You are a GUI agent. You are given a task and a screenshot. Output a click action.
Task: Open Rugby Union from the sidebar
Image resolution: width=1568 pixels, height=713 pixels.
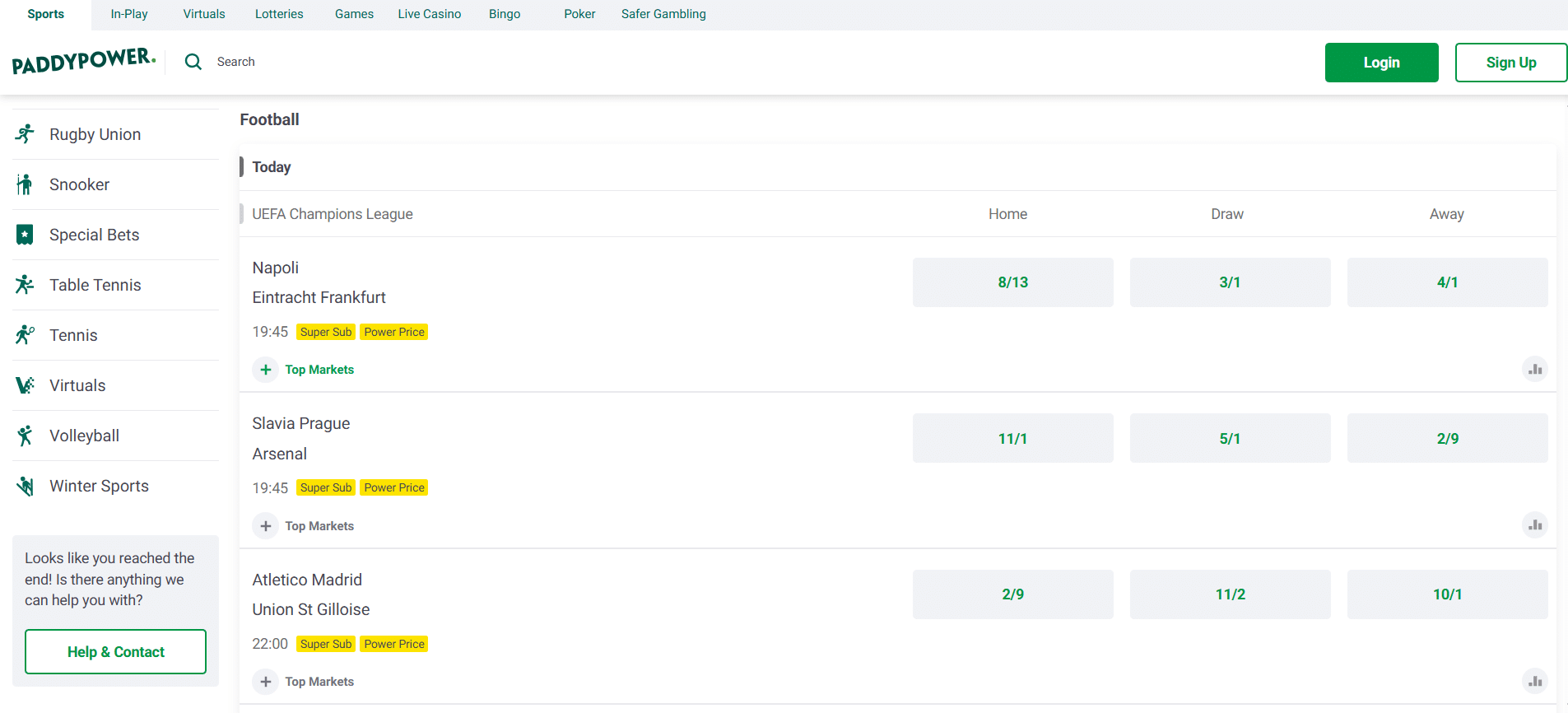point(115,134)
